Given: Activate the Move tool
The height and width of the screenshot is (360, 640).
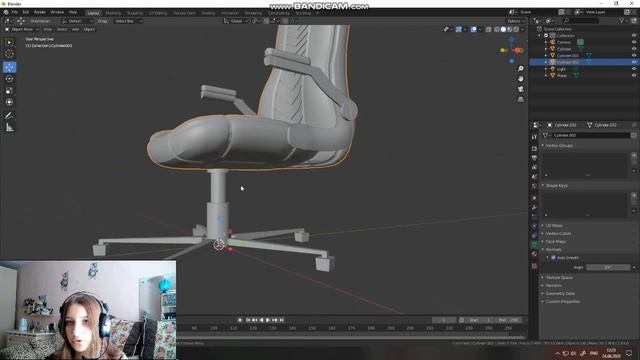Looking at the screenshot, I should 9,67.
